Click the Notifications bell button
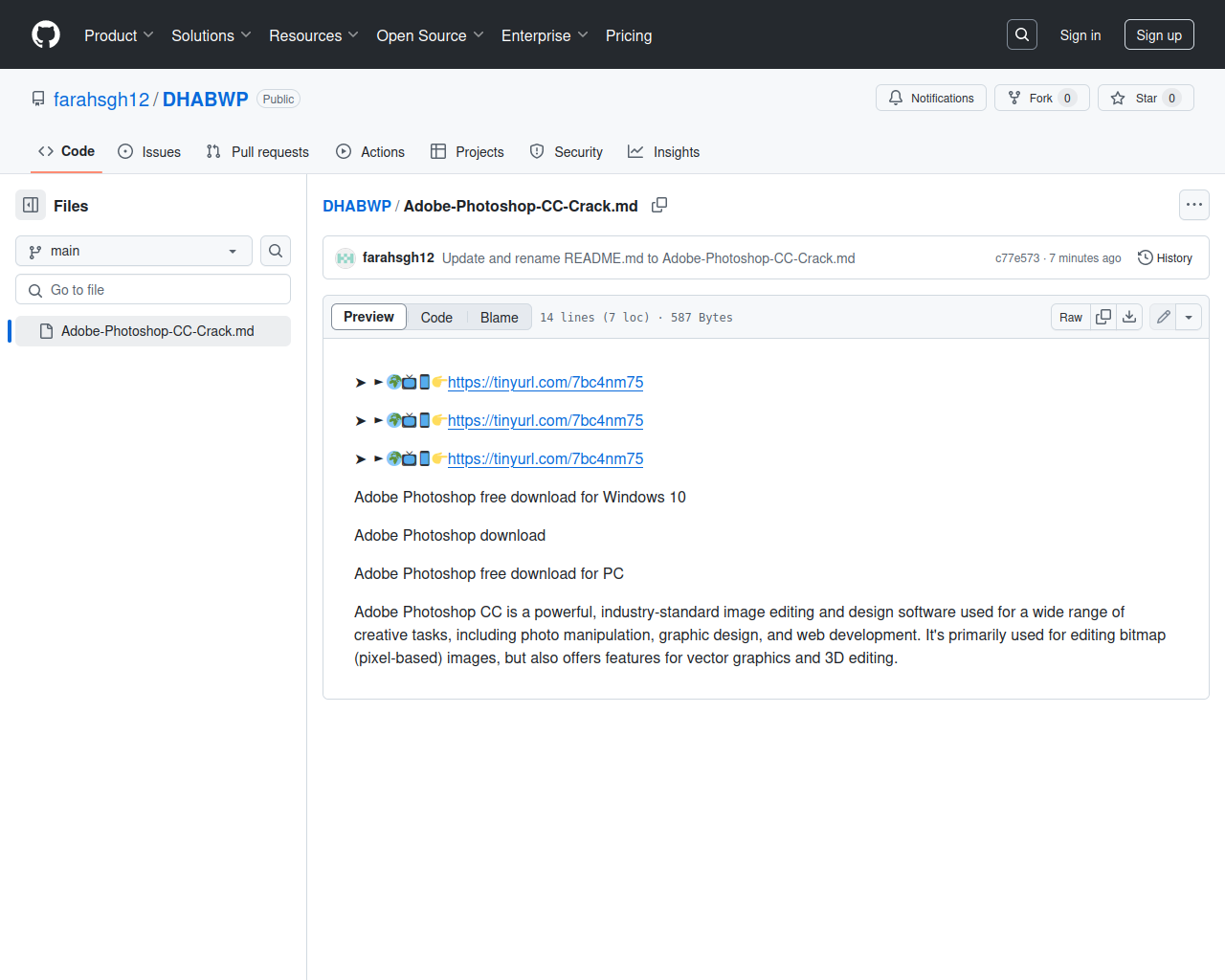This screenshot has height=980, width=1225. click(x=931, y=98)
